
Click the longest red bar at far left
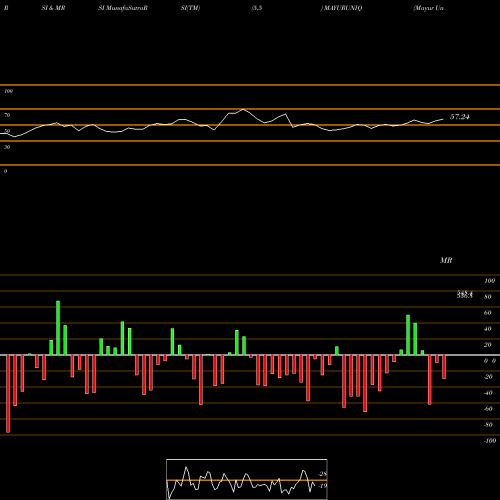click(x=8, y=394)
